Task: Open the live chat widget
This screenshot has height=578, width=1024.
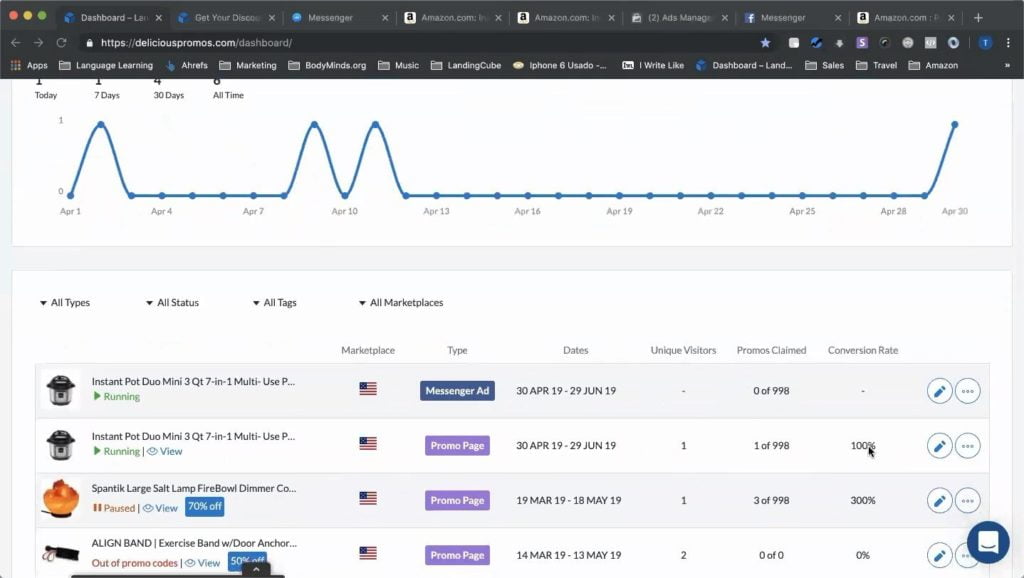Action: coord(988,542)
